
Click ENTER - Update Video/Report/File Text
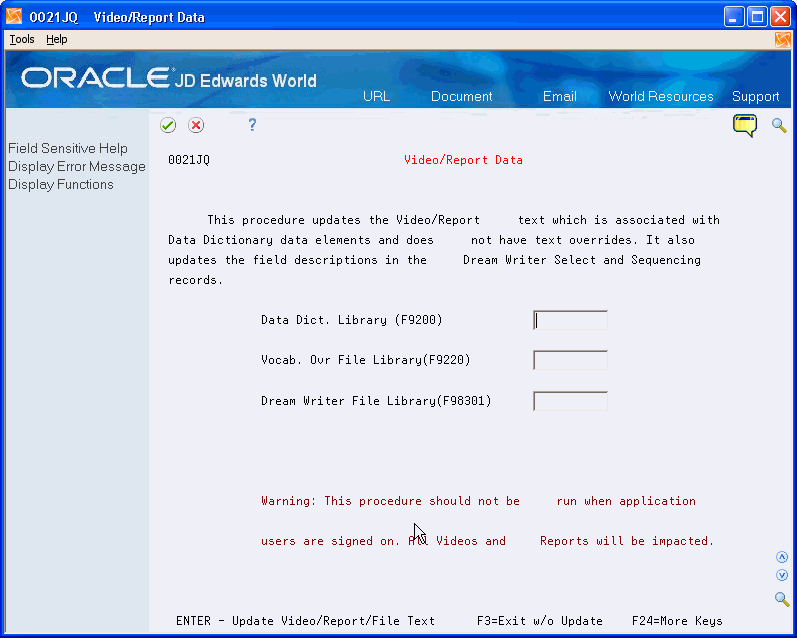pos(305,621)
